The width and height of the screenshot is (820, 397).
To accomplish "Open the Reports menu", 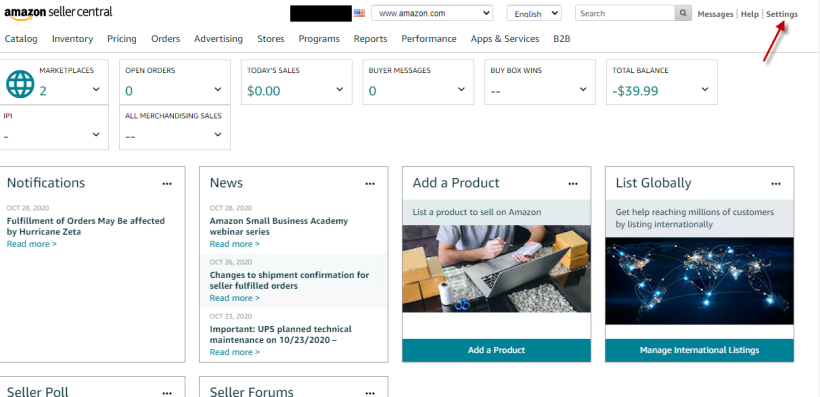I will click(x=370, y=39).
